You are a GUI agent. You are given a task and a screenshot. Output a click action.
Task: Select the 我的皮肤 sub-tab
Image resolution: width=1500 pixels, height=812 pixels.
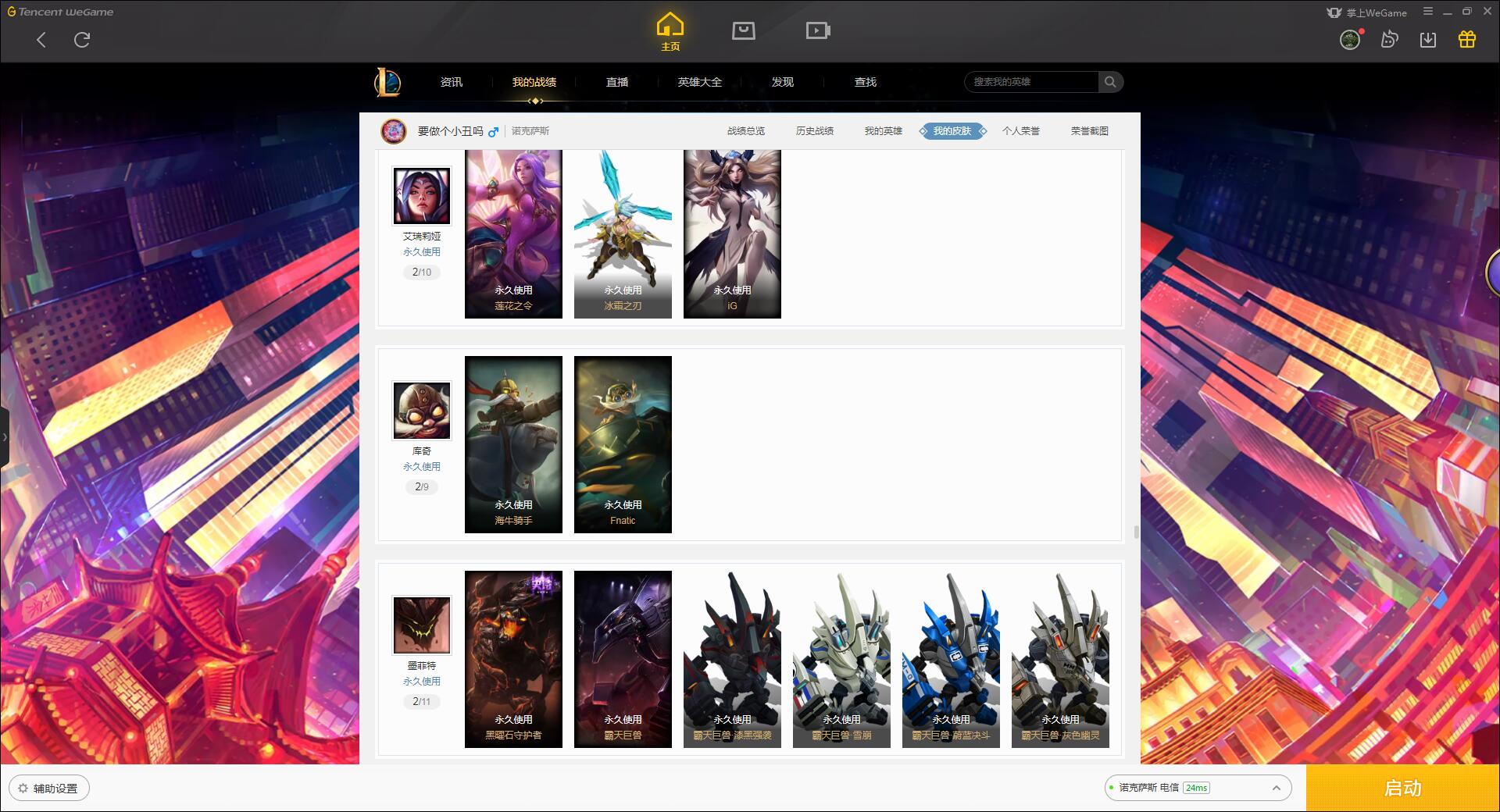[952, 131]
